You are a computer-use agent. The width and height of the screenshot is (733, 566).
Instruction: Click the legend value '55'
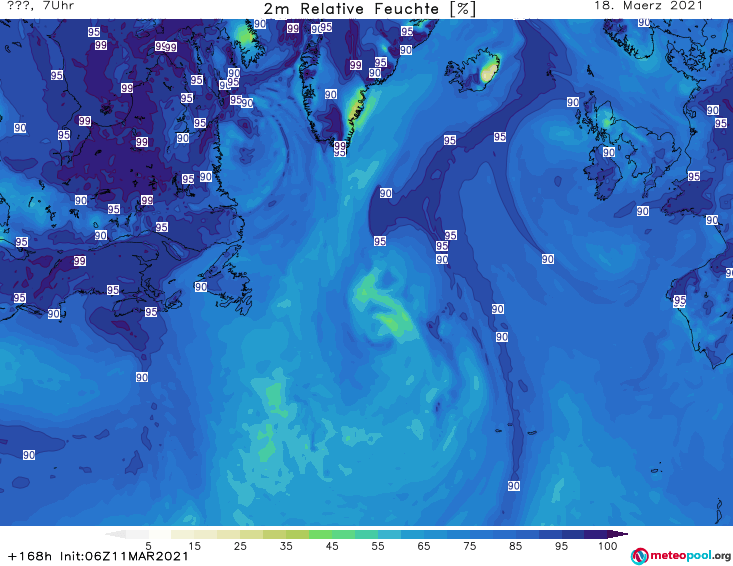[378, 546]
